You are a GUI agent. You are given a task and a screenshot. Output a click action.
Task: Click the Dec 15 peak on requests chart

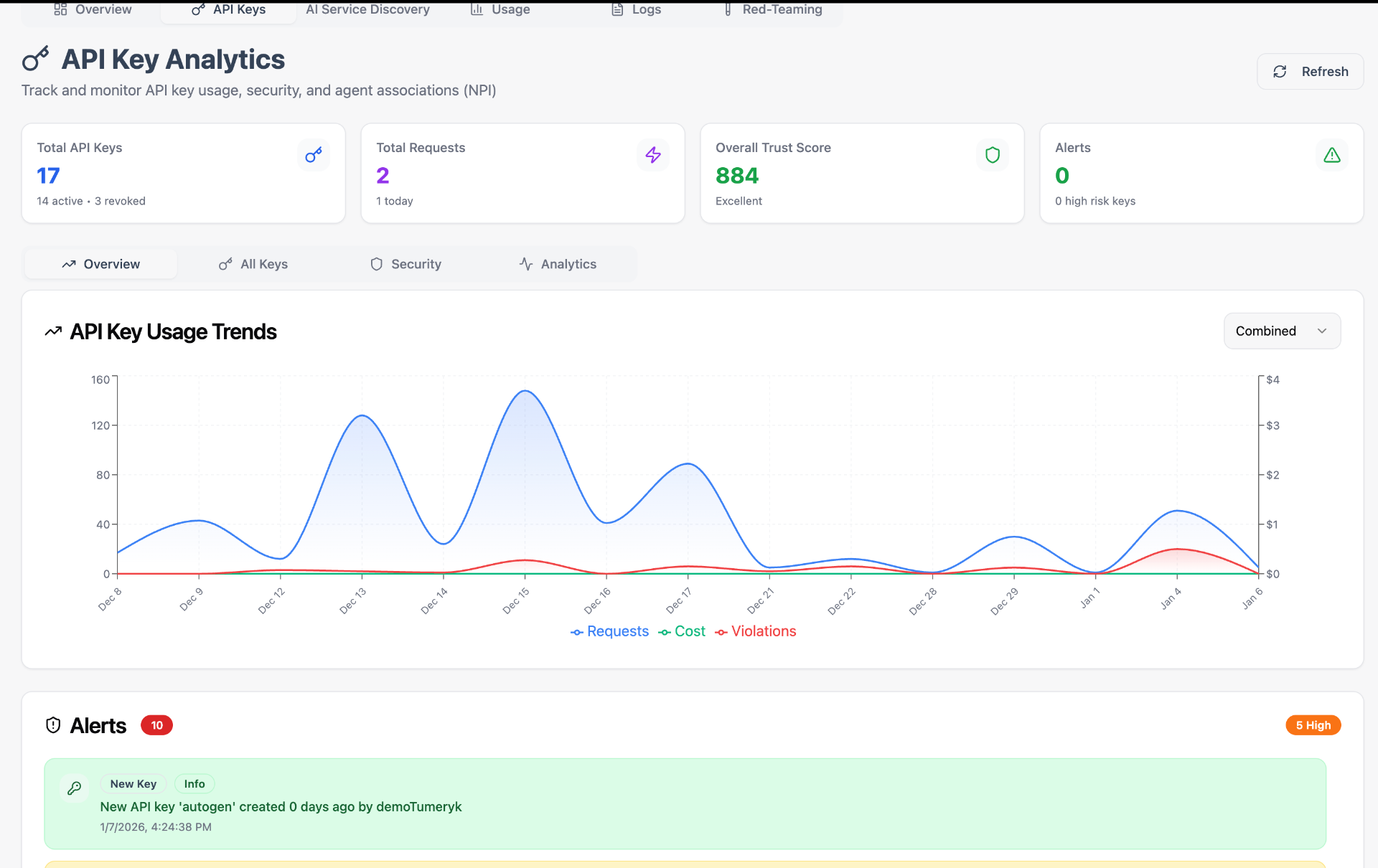[525, 391]
